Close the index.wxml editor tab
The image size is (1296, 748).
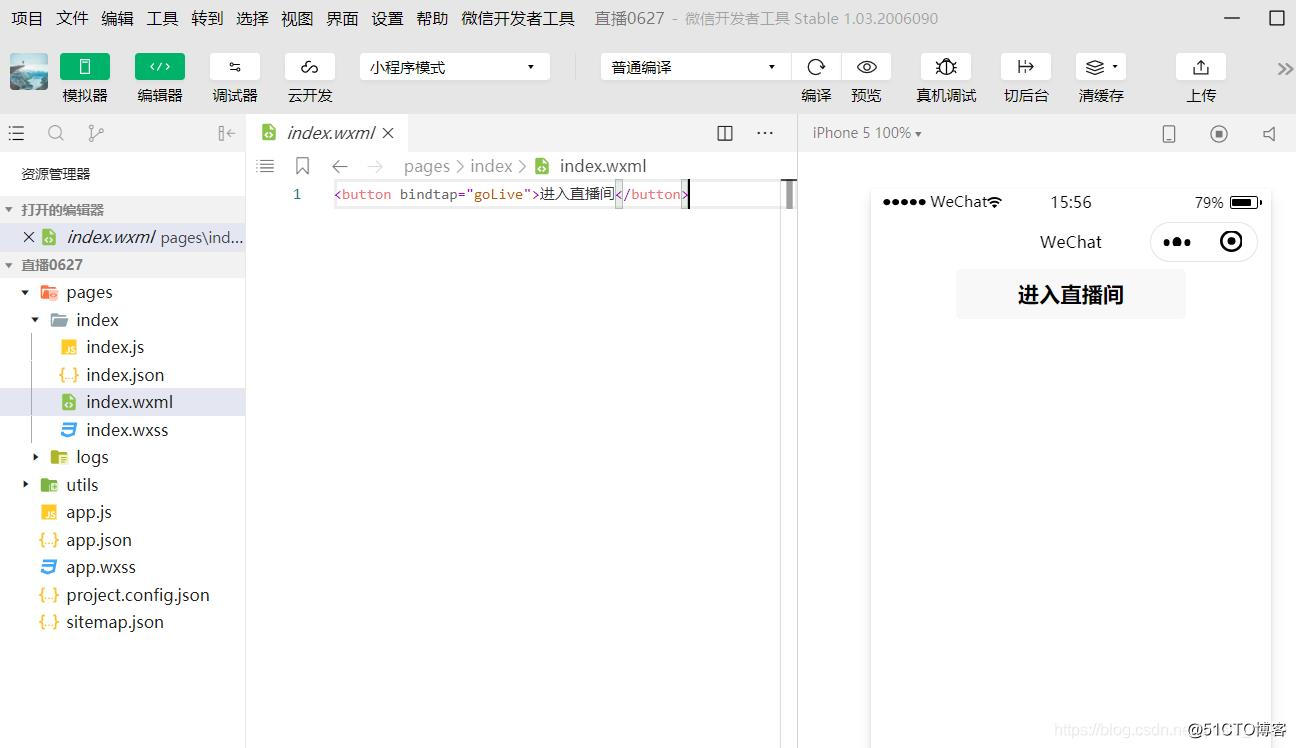click(388, 133)
